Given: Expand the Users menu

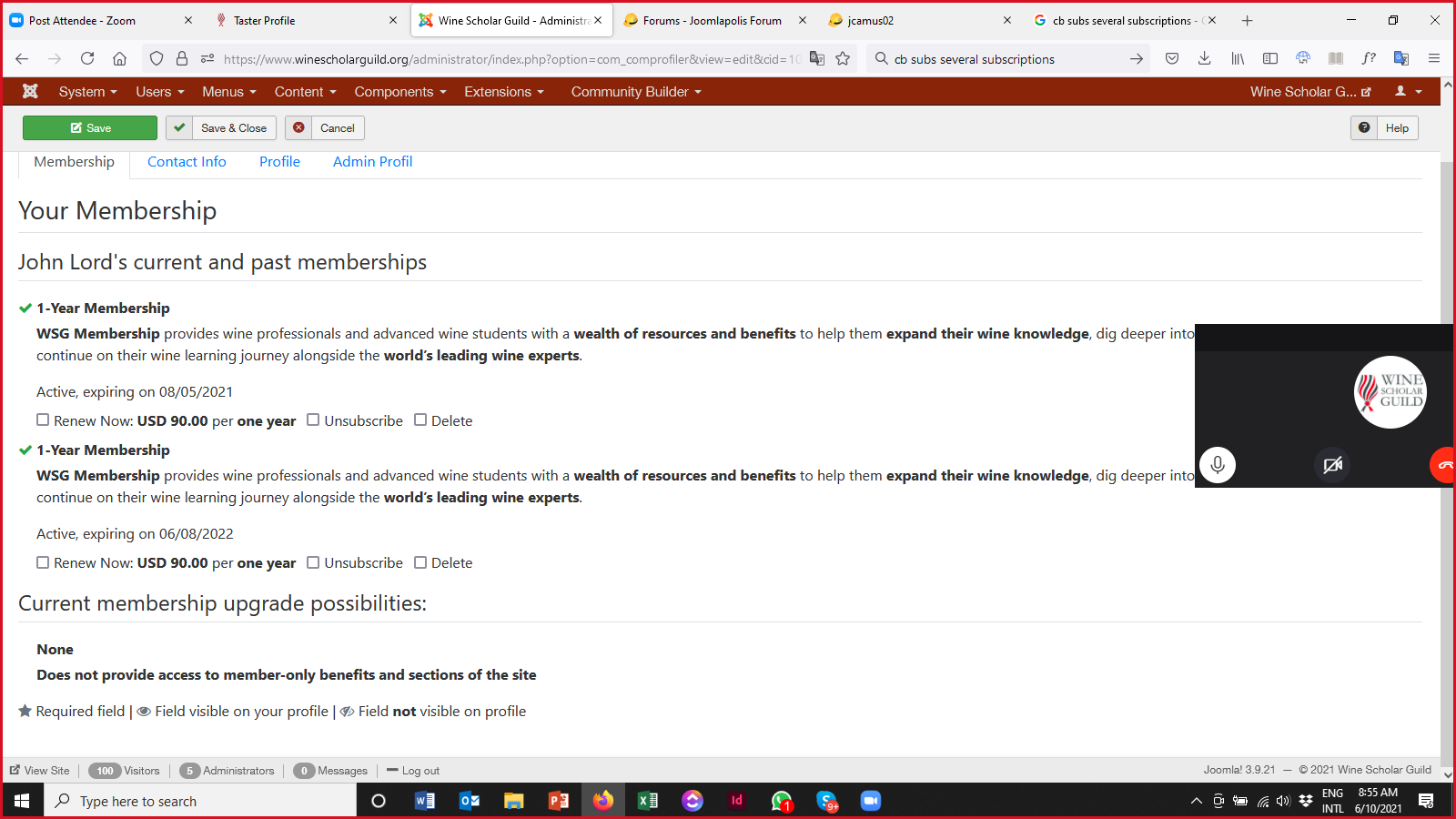Looking at the screenshot, I should [159, 91].
